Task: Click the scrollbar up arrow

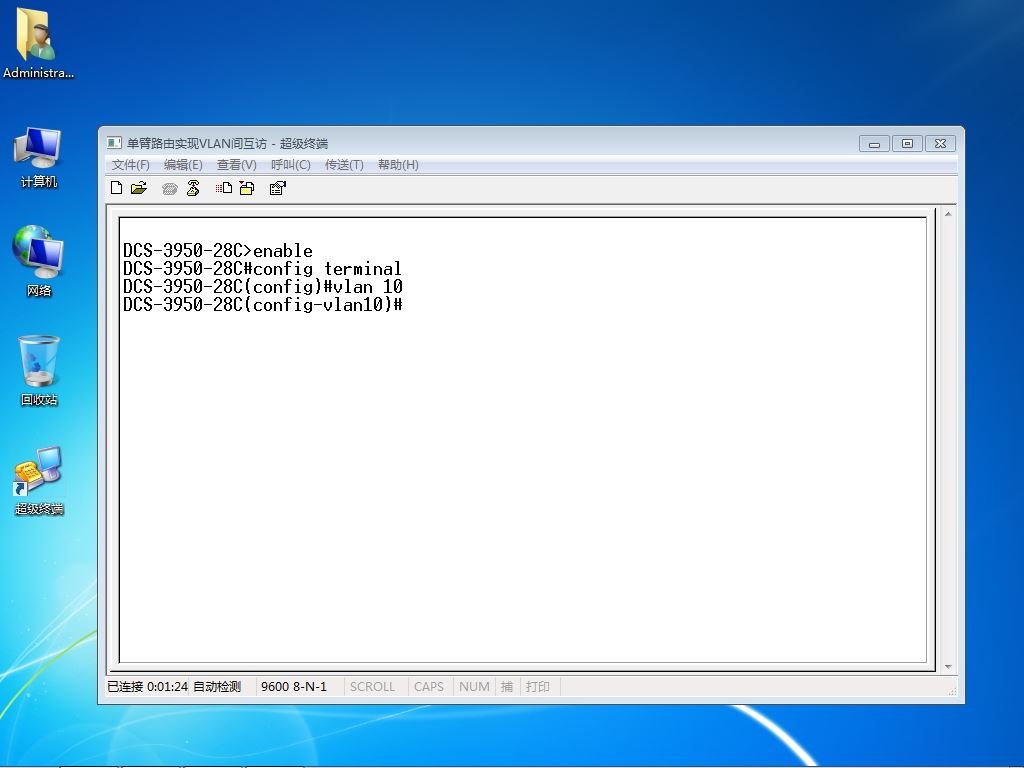Action: [948, 214]
